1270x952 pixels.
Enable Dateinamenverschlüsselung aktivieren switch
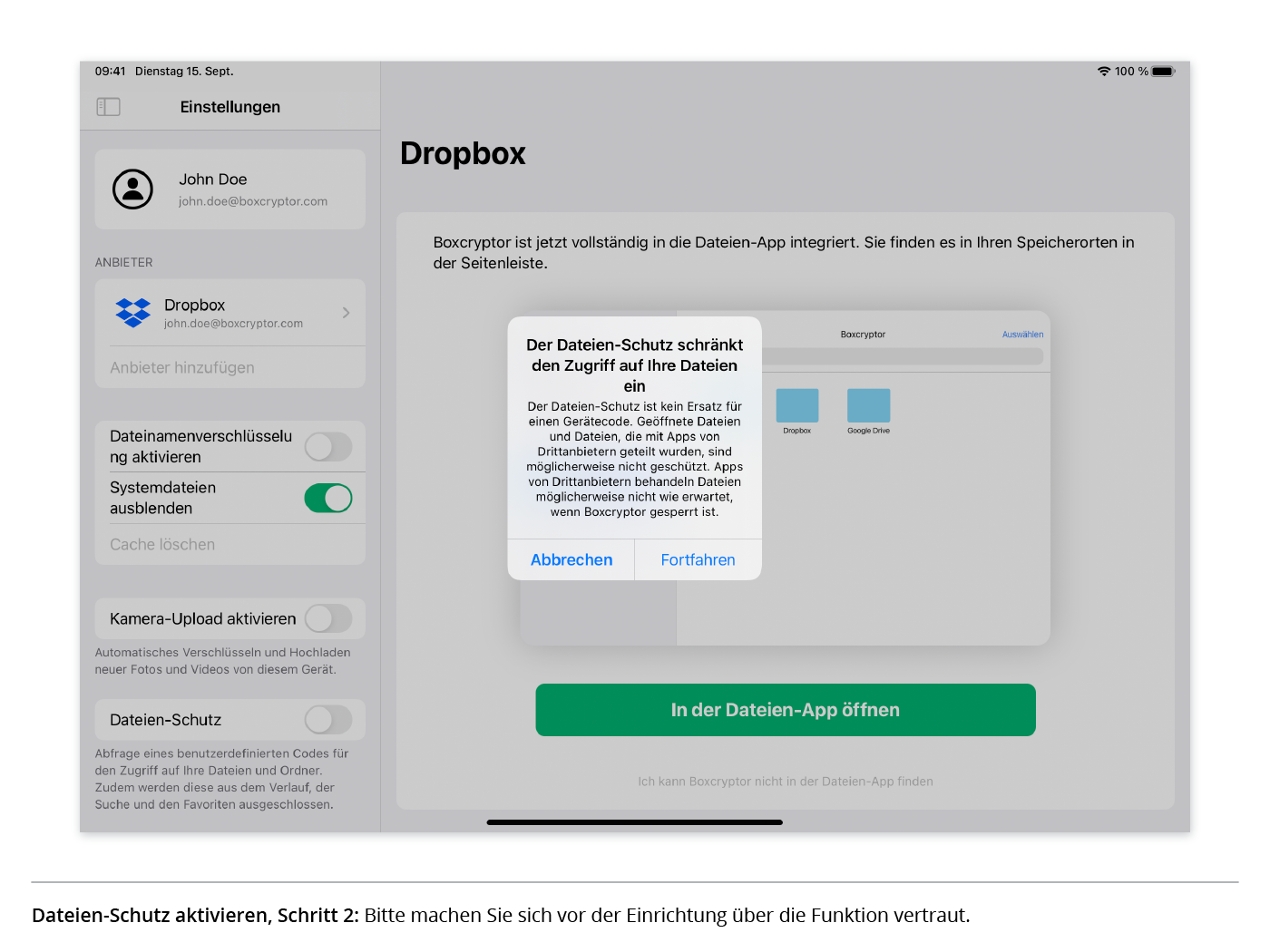pos(328,447)
